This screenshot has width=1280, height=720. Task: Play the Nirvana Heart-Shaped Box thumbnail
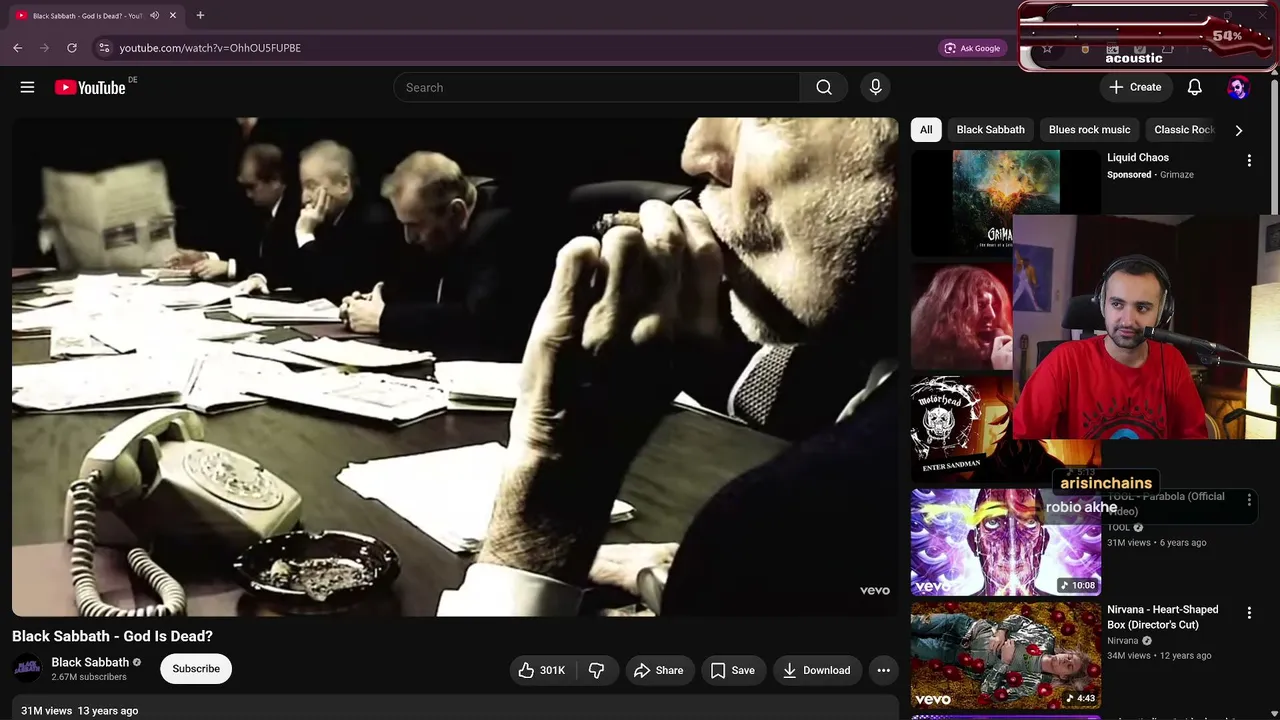(1006, 655)
